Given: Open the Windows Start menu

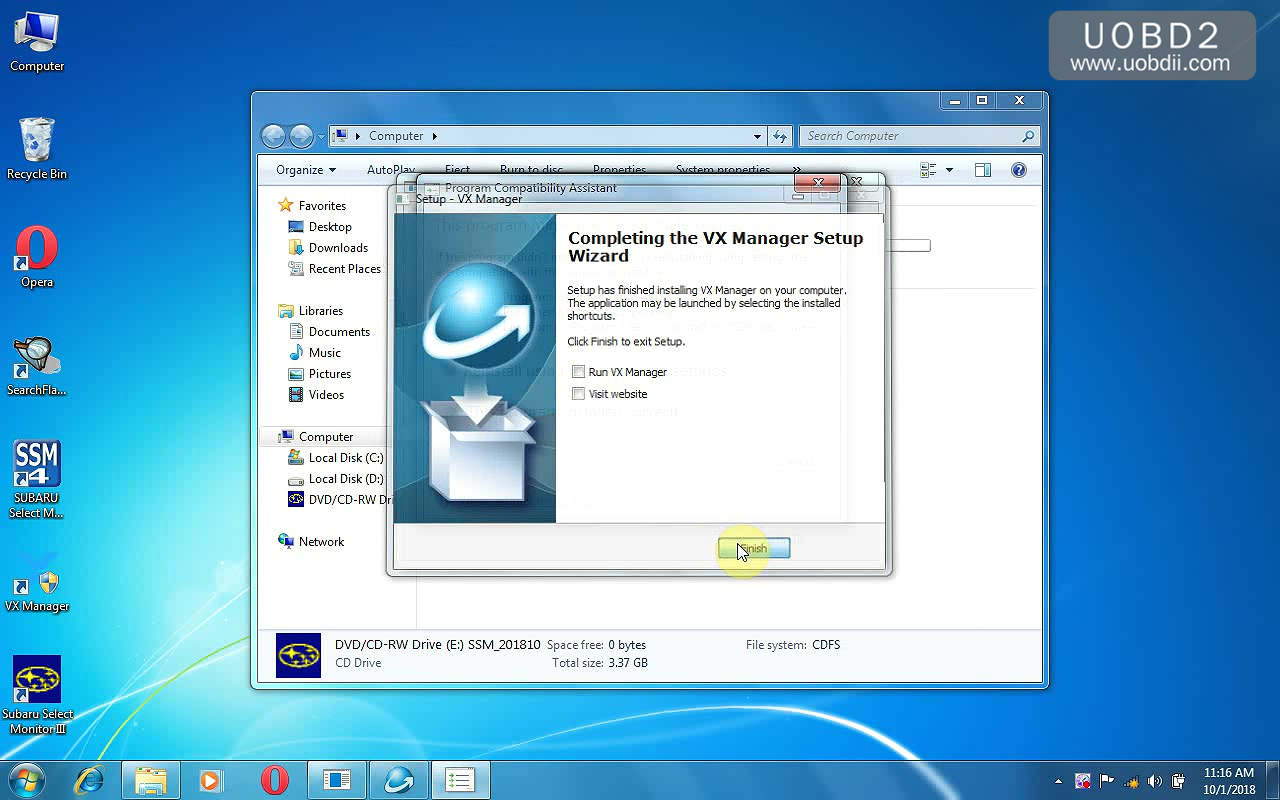Looking at the screenshot, I should click(26, 780).
